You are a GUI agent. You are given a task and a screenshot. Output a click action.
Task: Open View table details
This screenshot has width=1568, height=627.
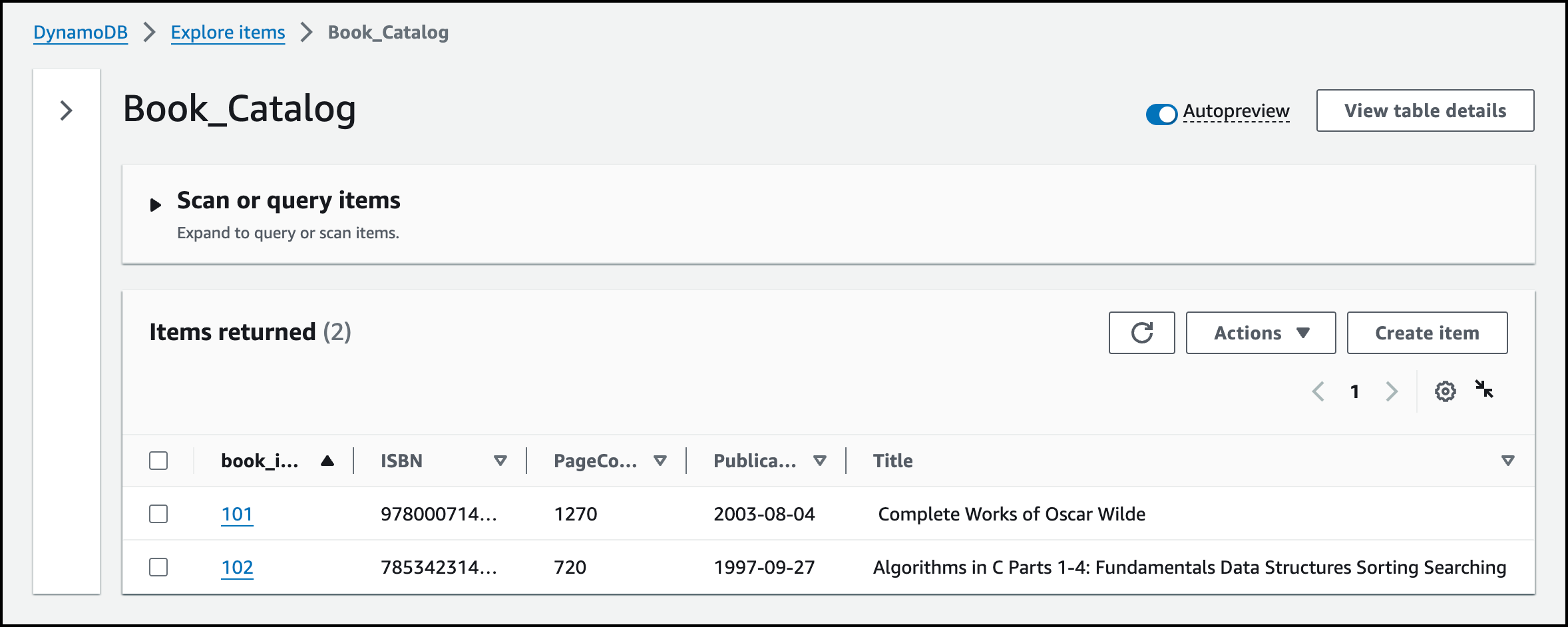1425,110
